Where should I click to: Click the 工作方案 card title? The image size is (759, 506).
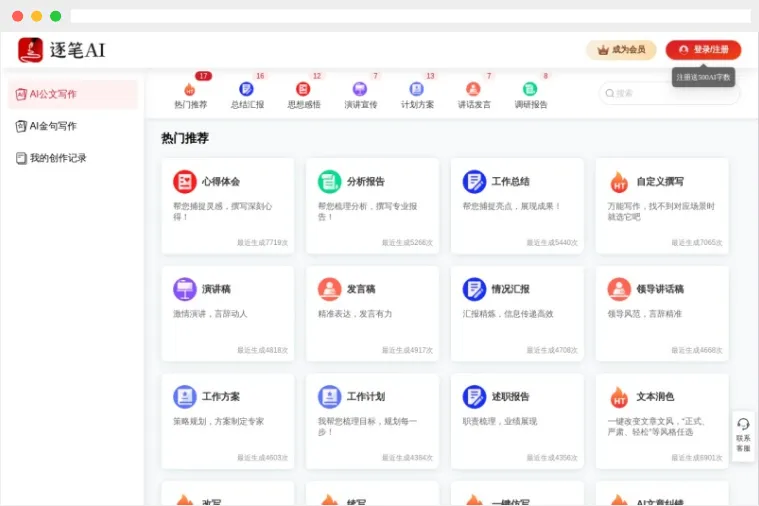point(221,397)
